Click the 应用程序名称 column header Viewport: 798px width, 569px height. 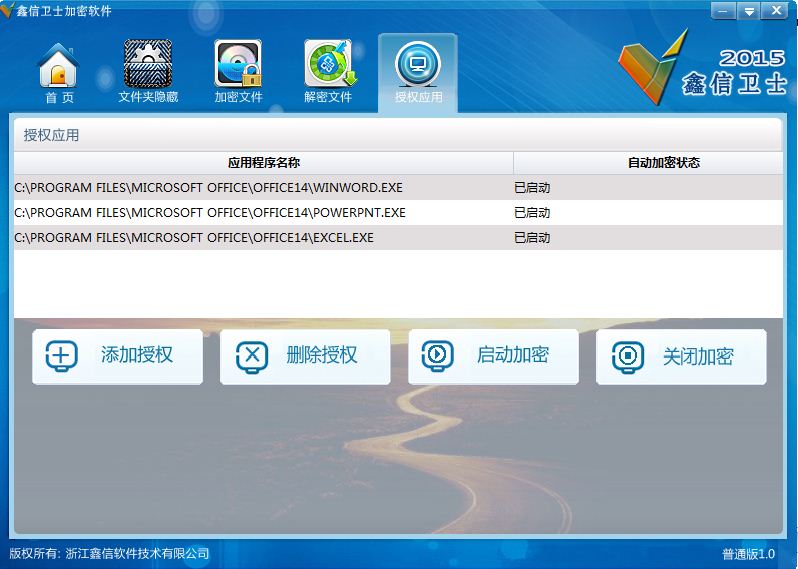(x=263, y=163)
